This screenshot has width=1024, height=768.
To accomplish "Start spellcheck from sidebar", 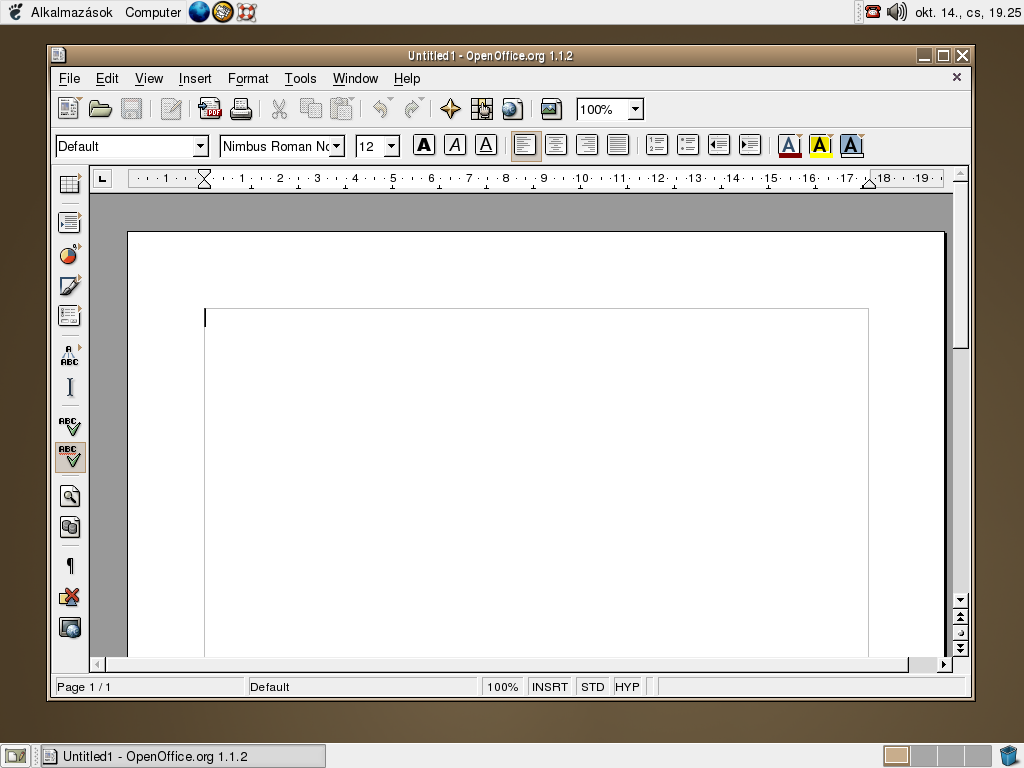I will pyautogui.click(x=70, y=426).
